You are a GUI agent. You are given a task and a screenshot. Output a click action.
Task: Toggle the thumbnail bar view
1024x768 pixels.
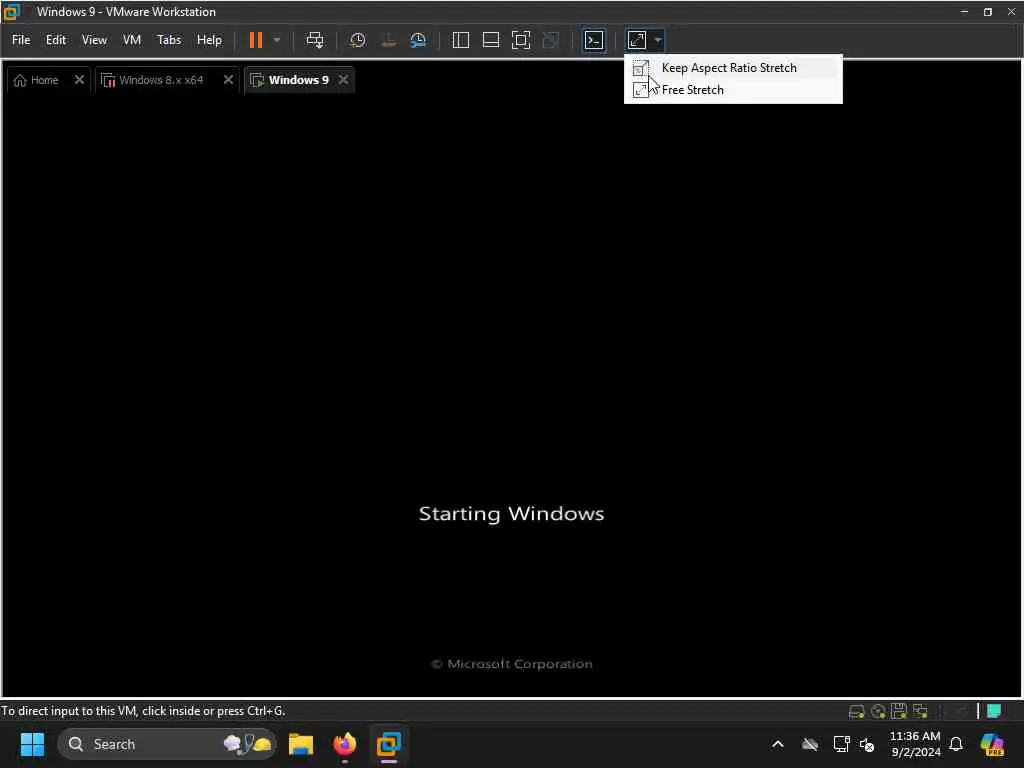pyautogui.click(x=490, y=40)
